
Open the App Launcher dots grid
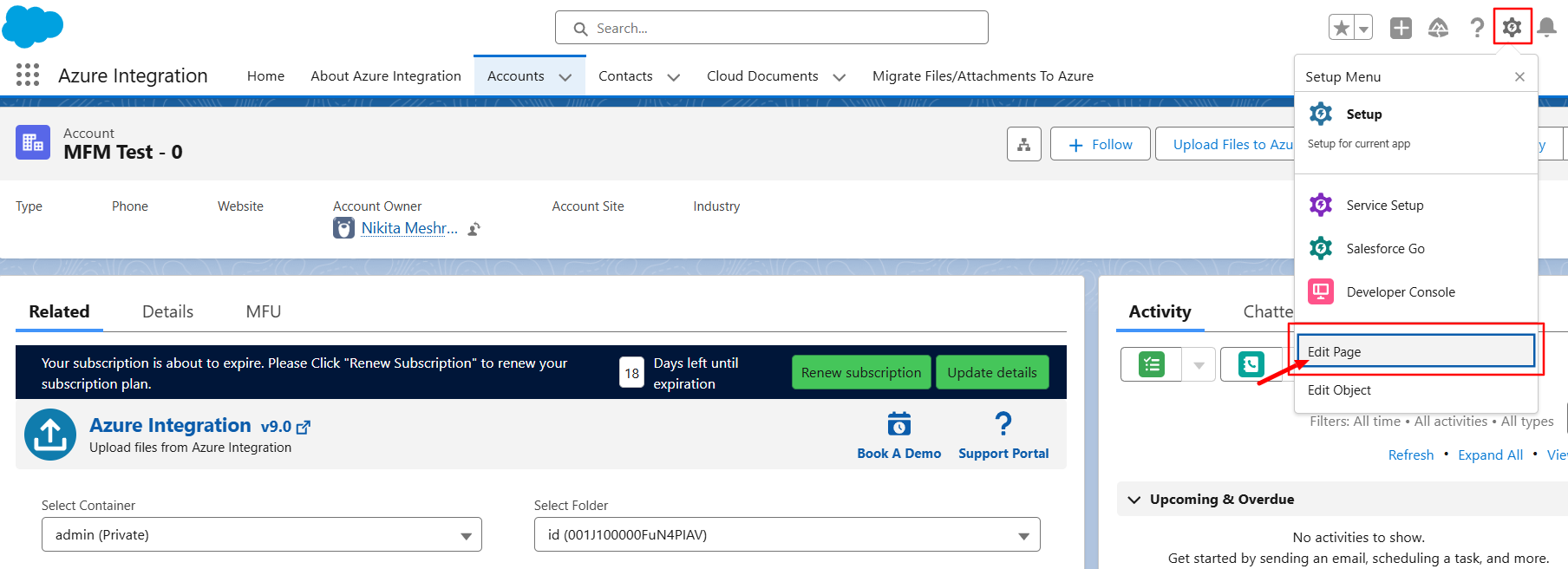click(x=28, y=75)
